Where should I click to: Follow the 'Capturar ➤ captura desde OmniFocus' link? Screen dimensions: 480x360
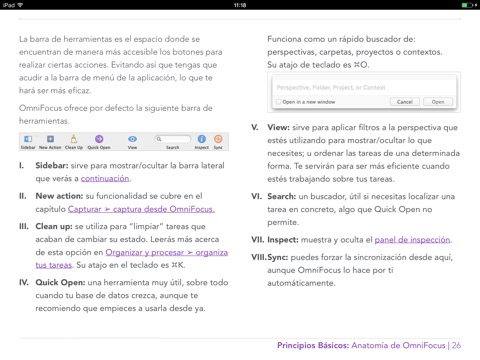(x=141, y=209)
